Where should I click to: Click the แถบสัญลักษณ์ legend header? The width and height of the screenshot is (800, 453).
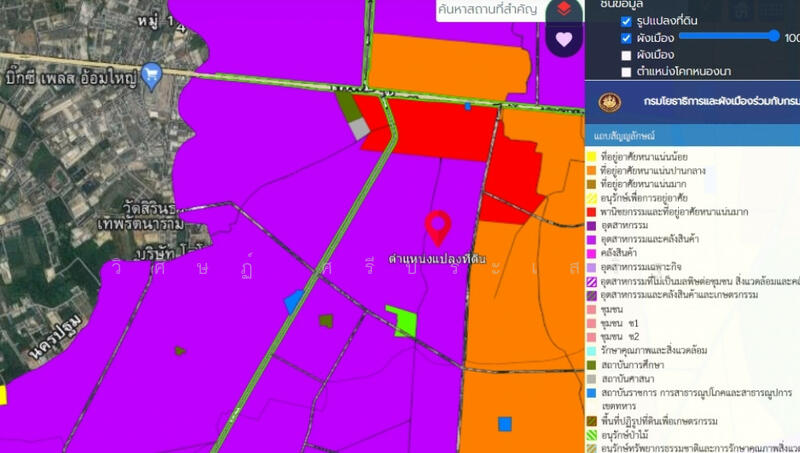click(622, 133)
